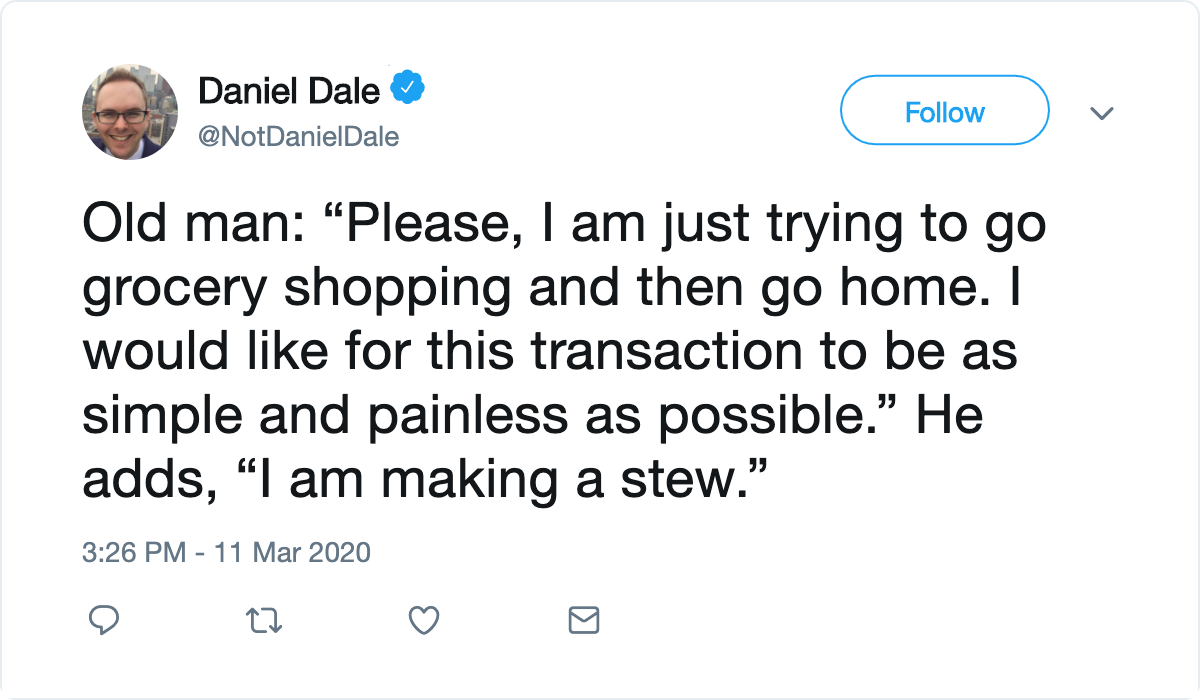Follow Daniel Dale

pos(945,112)
